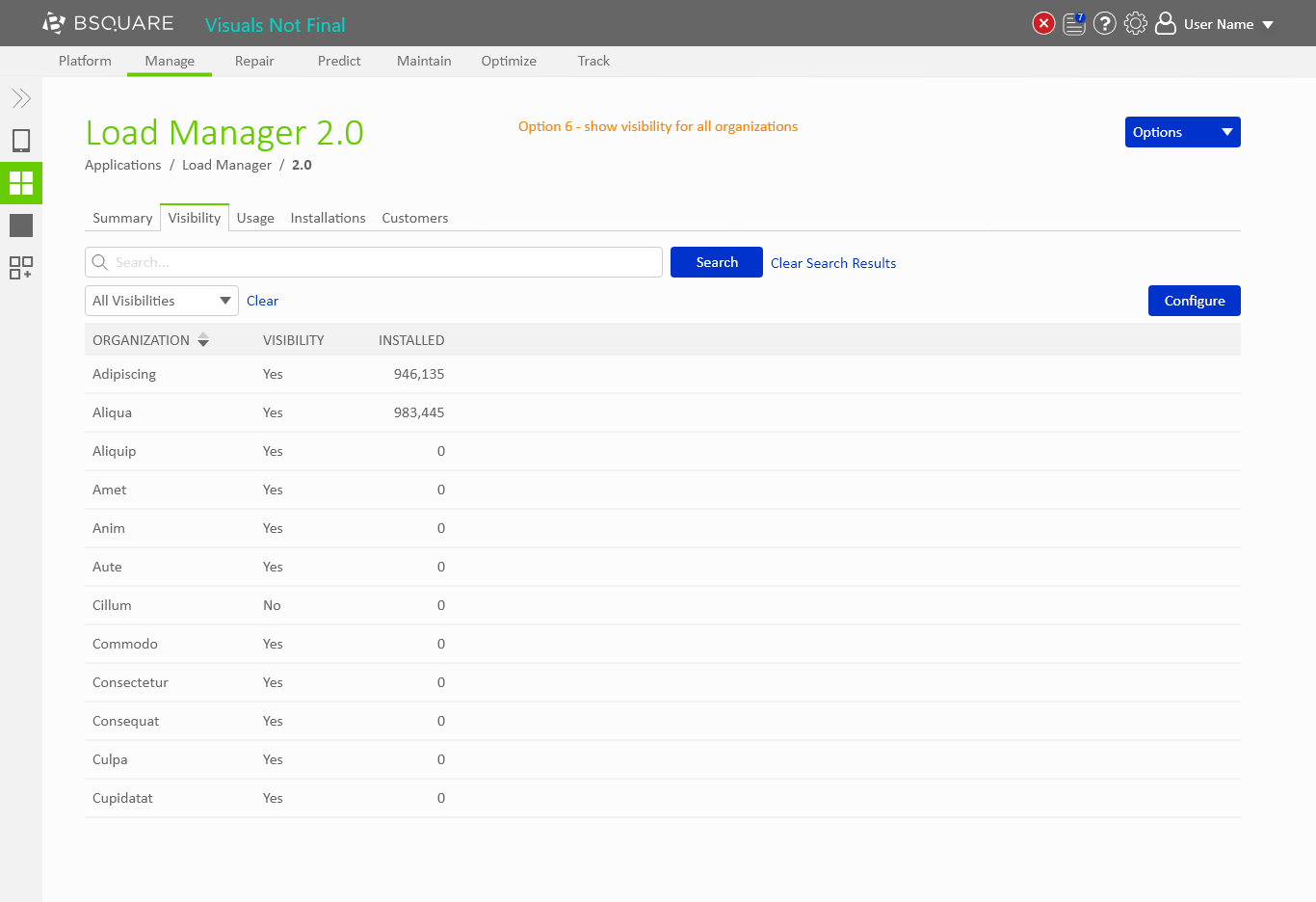Open the All Visibilities filter dropdown
The height and width of the screenshot is (902, 1316).
161,301
